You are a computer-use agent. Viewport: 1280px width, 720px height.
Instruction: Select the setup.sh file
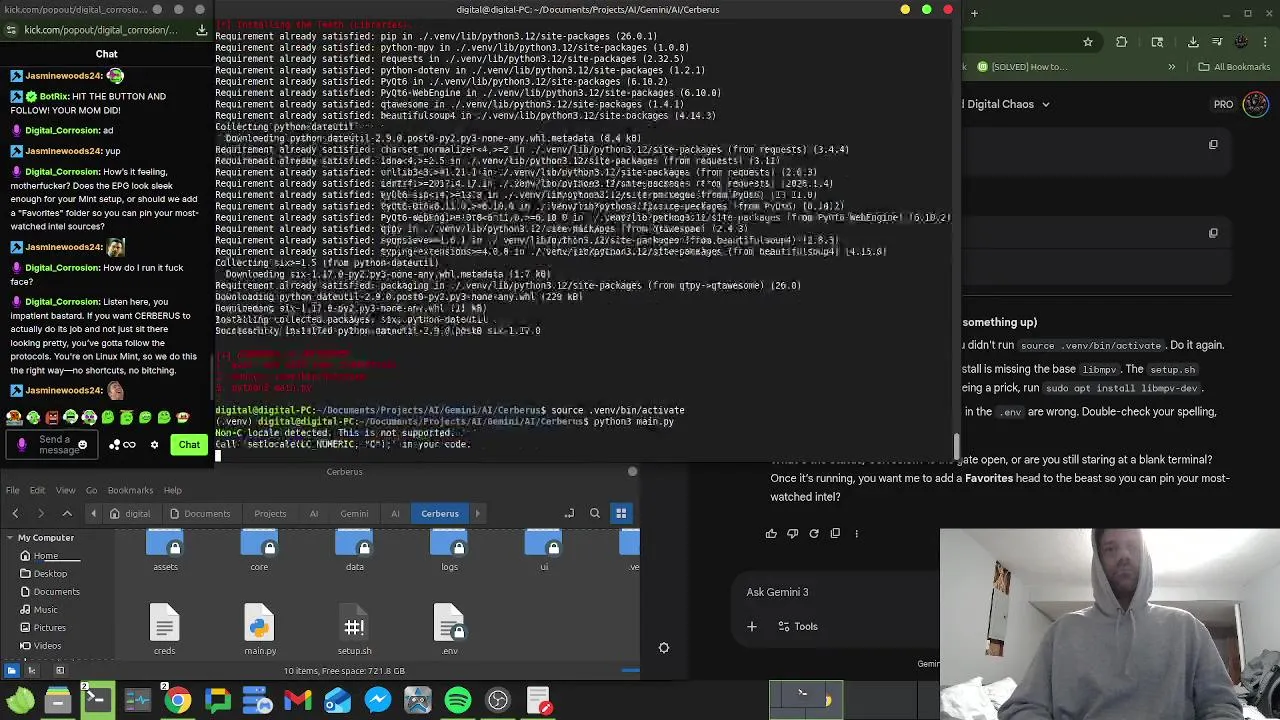click(354, 630)
